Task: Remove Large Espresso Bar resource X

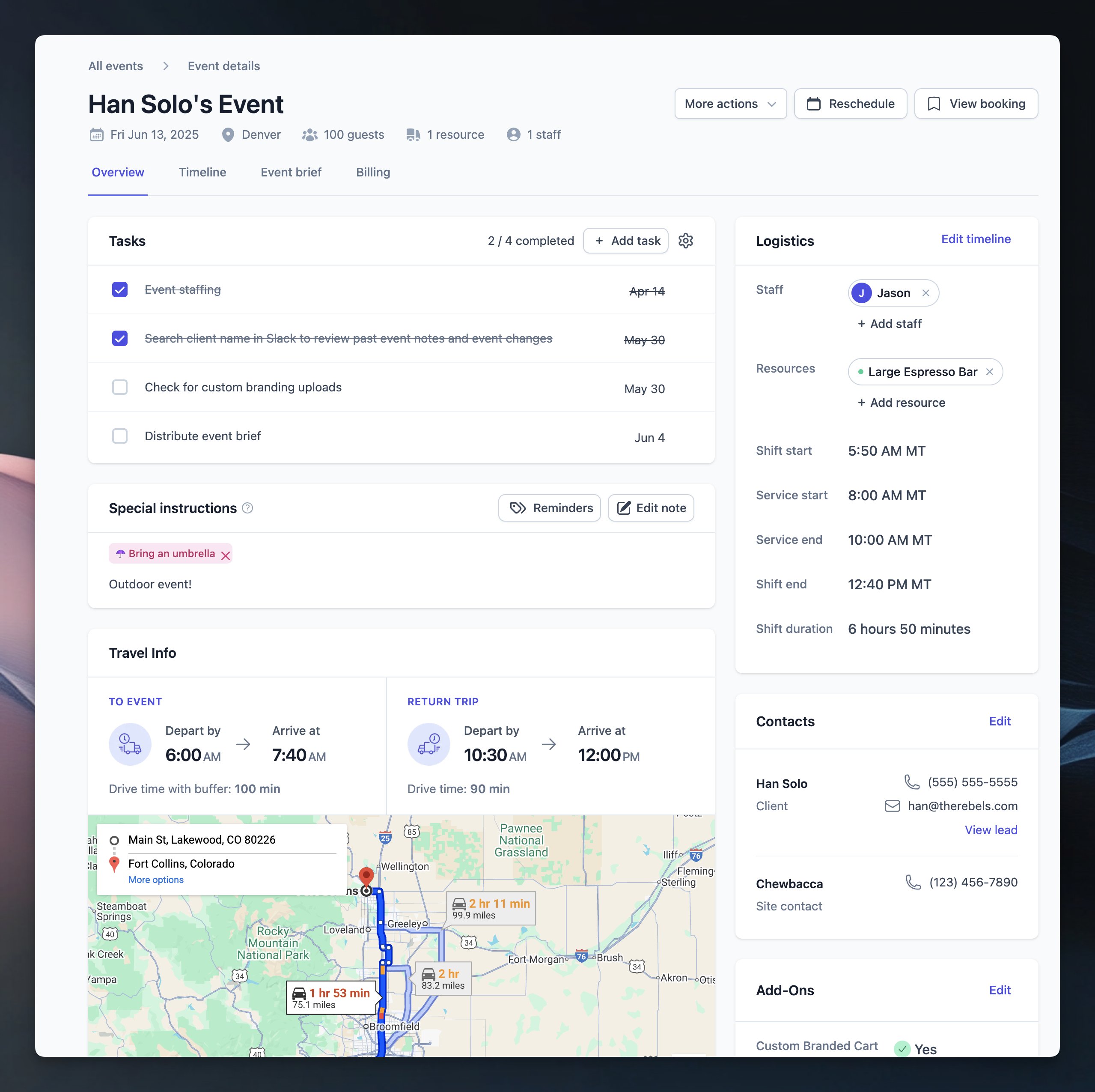Action: pos(990,372)
